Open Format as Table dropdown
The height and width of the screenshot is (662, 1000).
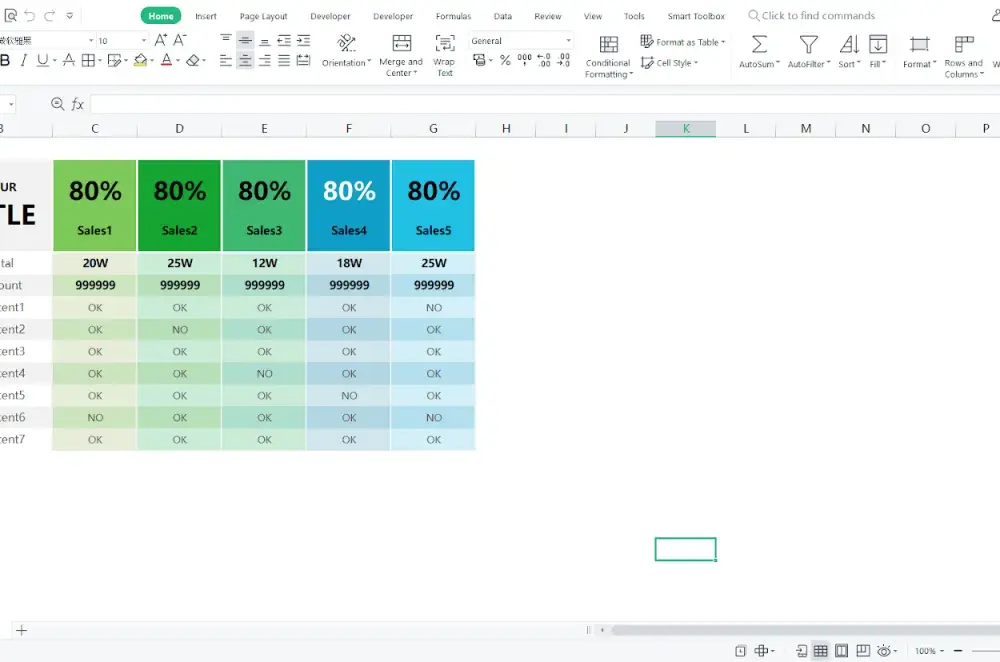683,42
